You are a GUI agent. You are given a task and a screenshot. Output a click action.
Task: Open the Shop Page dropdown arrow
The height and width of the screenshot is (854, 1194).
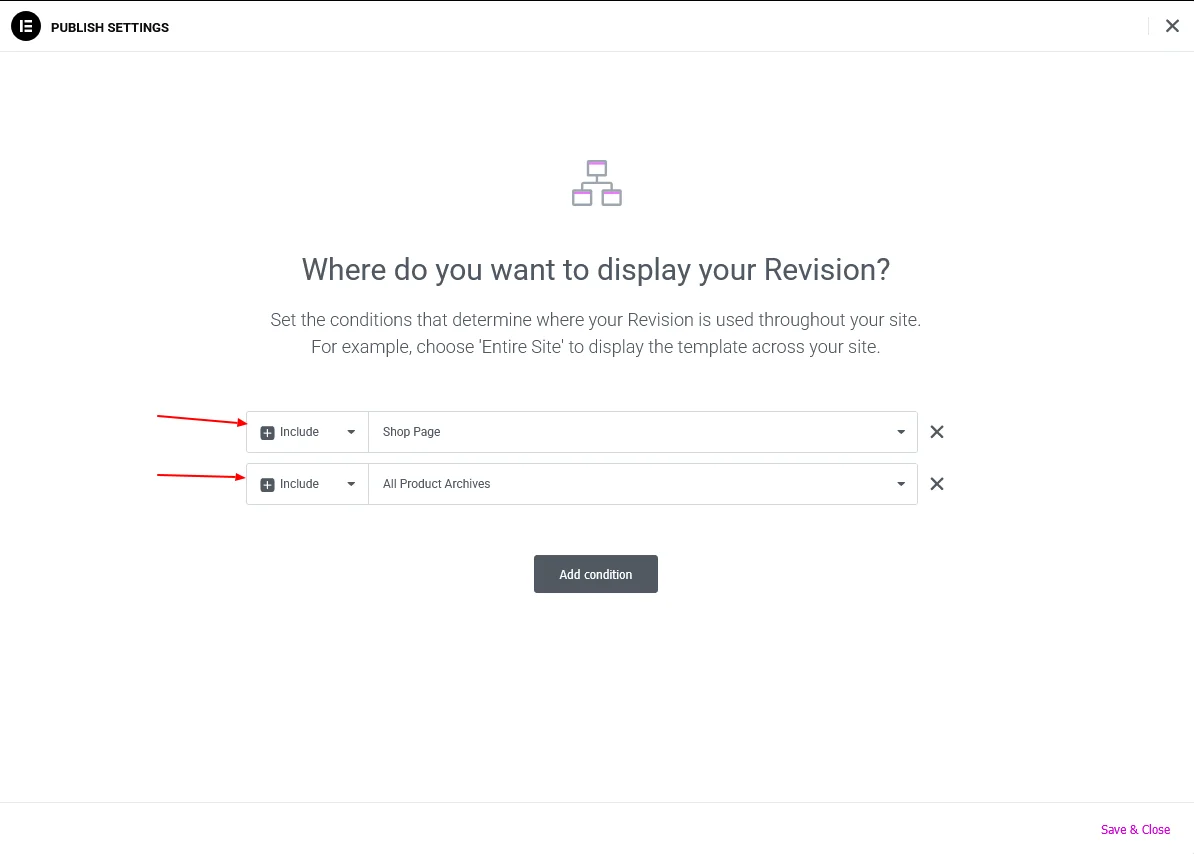point(901,432)
